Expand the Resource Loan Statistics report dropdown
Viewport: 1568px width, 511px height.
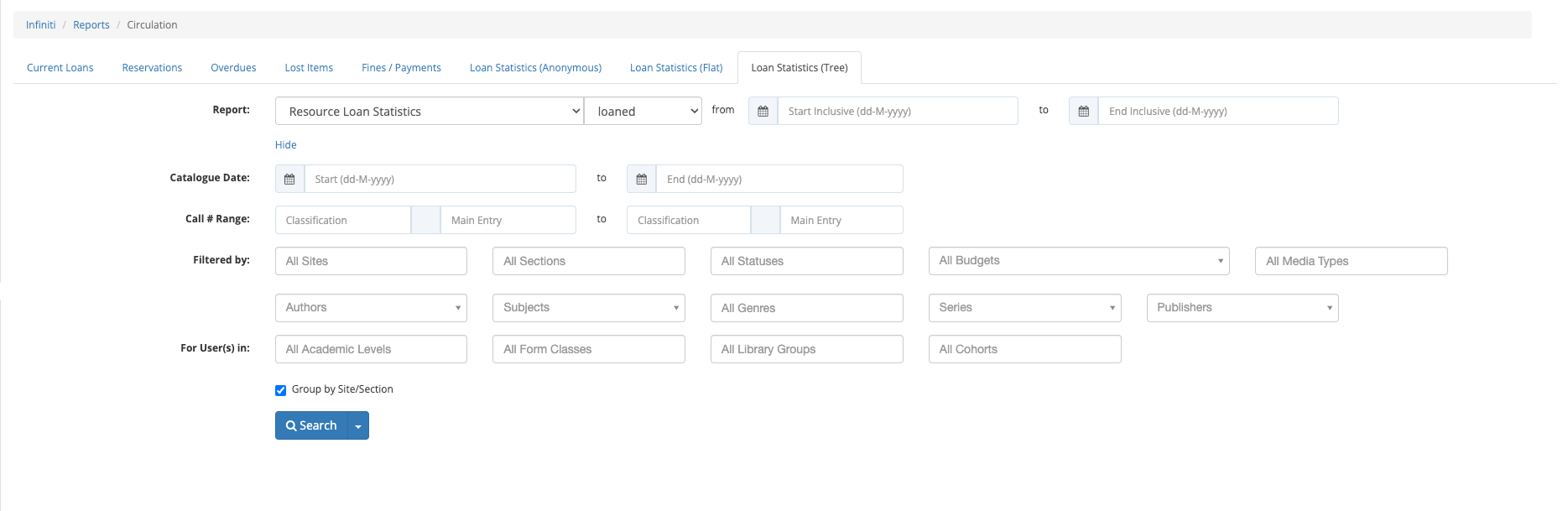430,111
